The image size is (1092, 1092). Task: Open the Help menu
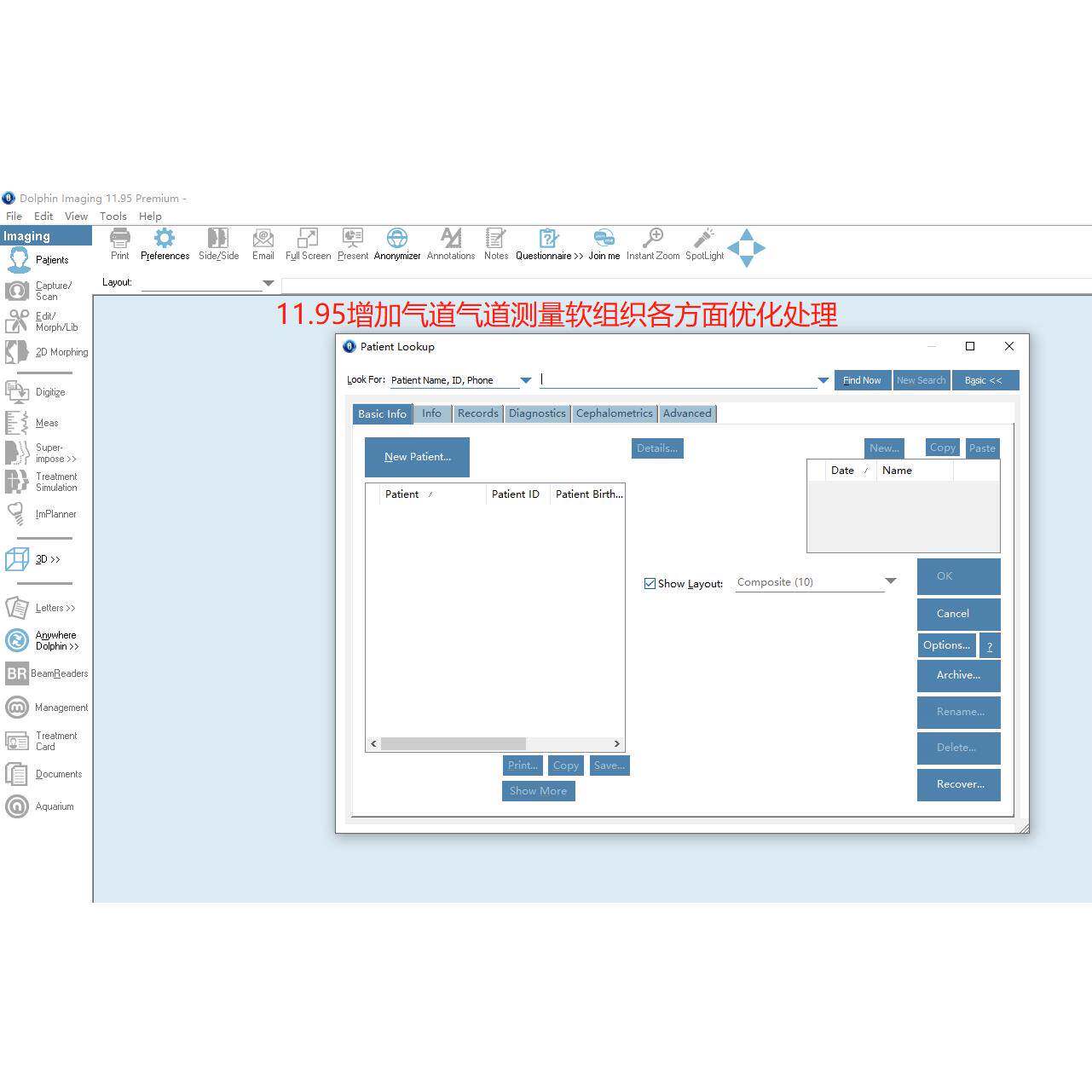click(x=150, y=217)
